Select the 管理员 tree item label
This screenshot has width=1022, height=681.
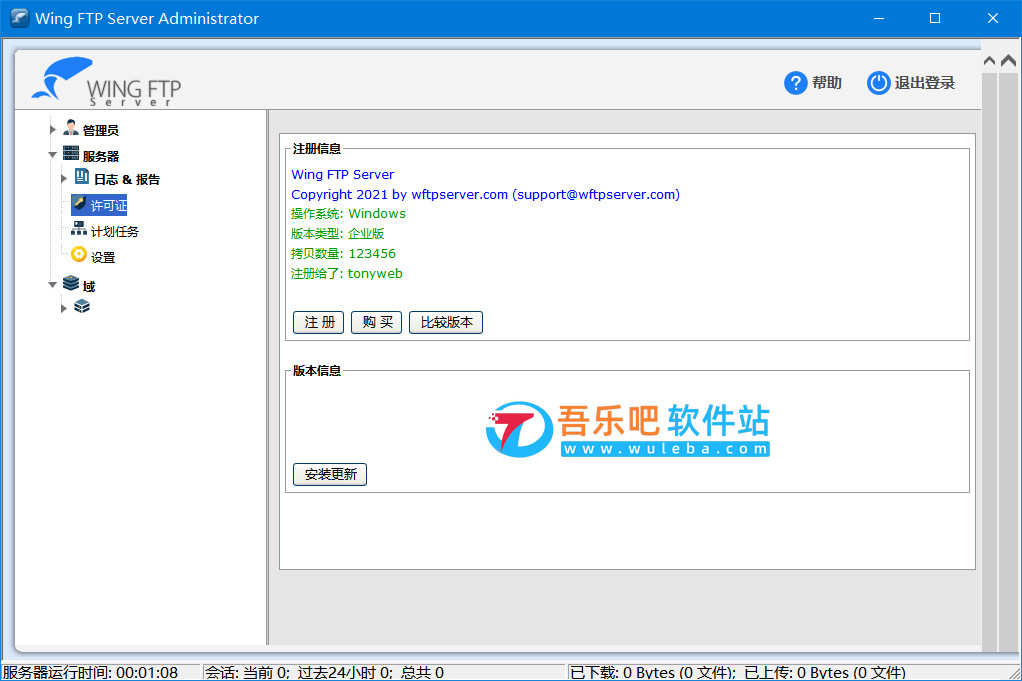click(x=100, y=130)
